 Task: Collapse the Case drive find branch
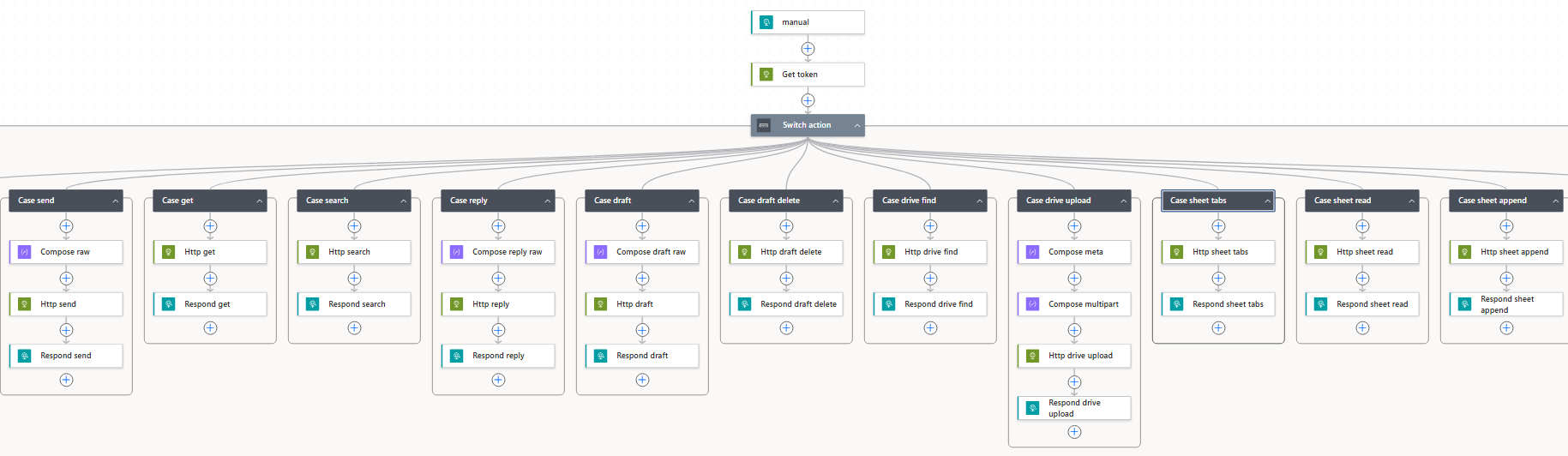[x=980, y=201]
